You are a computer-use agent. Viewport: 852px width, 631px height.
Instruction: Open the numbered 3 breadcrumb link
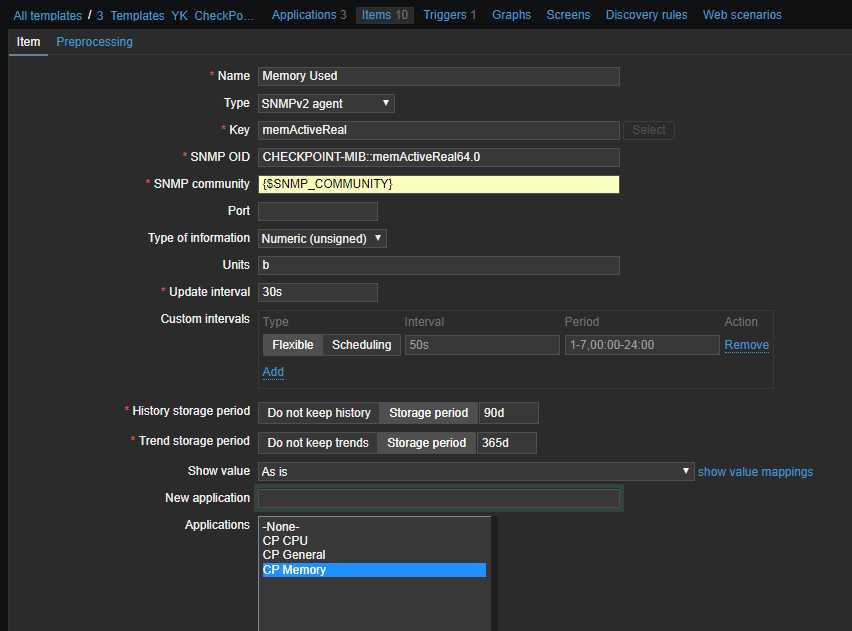coord(100,15)
